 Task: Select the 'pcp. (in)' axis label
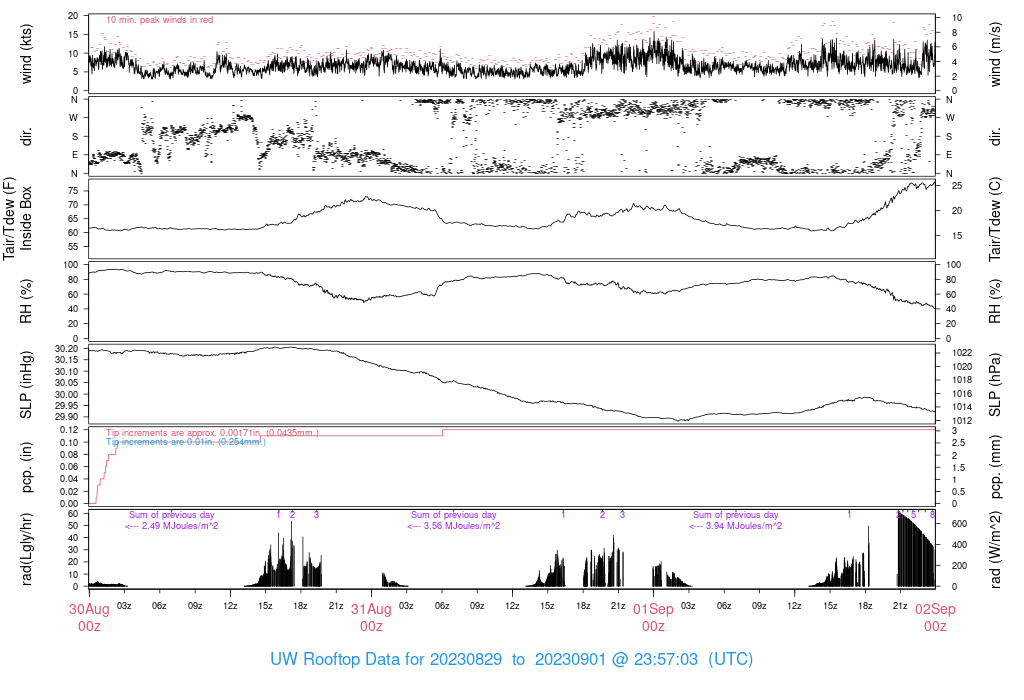26,468
